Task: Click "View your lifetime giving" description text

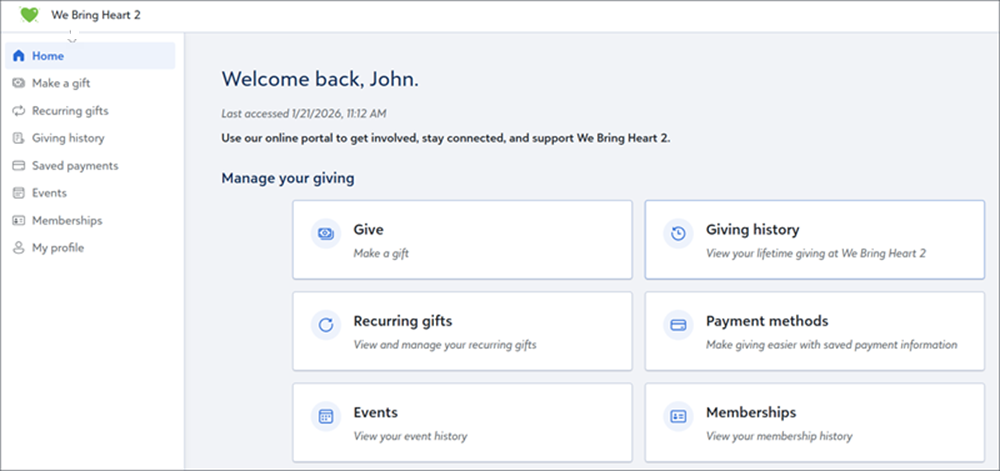Action: 816,253
